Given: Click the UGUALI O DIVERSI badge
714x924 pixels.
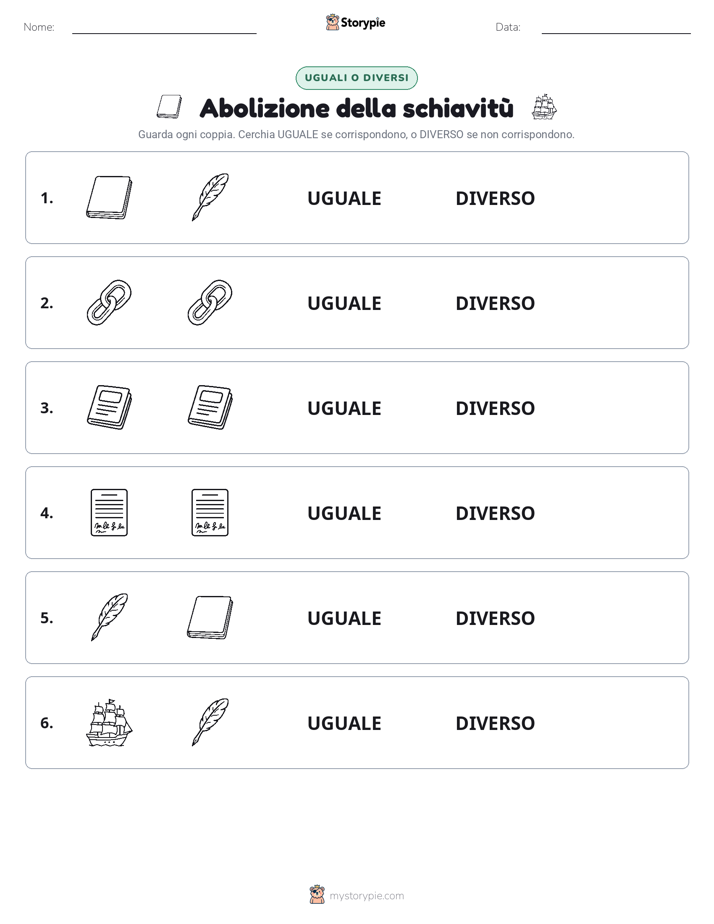Looking at the screenshot, I should tap(356, 78).
